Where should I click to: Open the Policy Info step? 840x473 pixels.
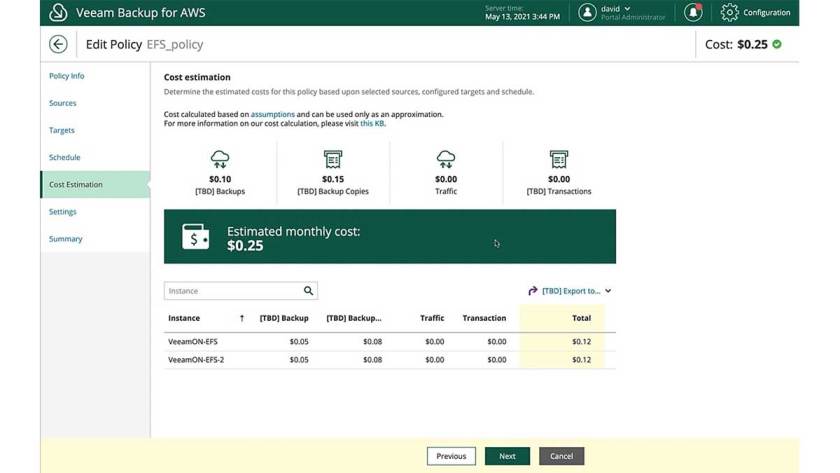66,76
